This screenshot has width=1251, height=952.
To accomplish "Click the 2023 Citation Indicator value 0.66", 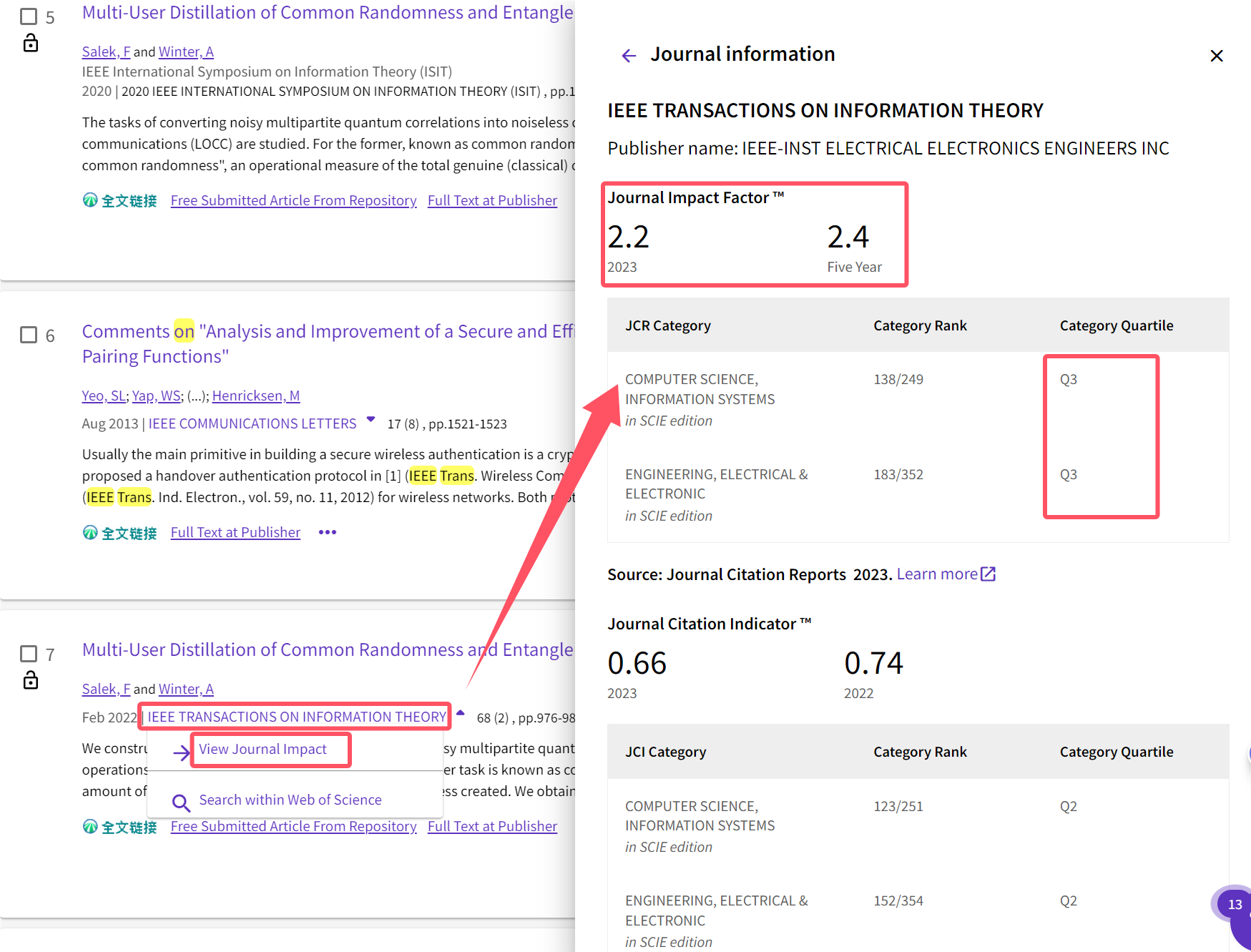I will pyautogui.click(x=637, y=663).
